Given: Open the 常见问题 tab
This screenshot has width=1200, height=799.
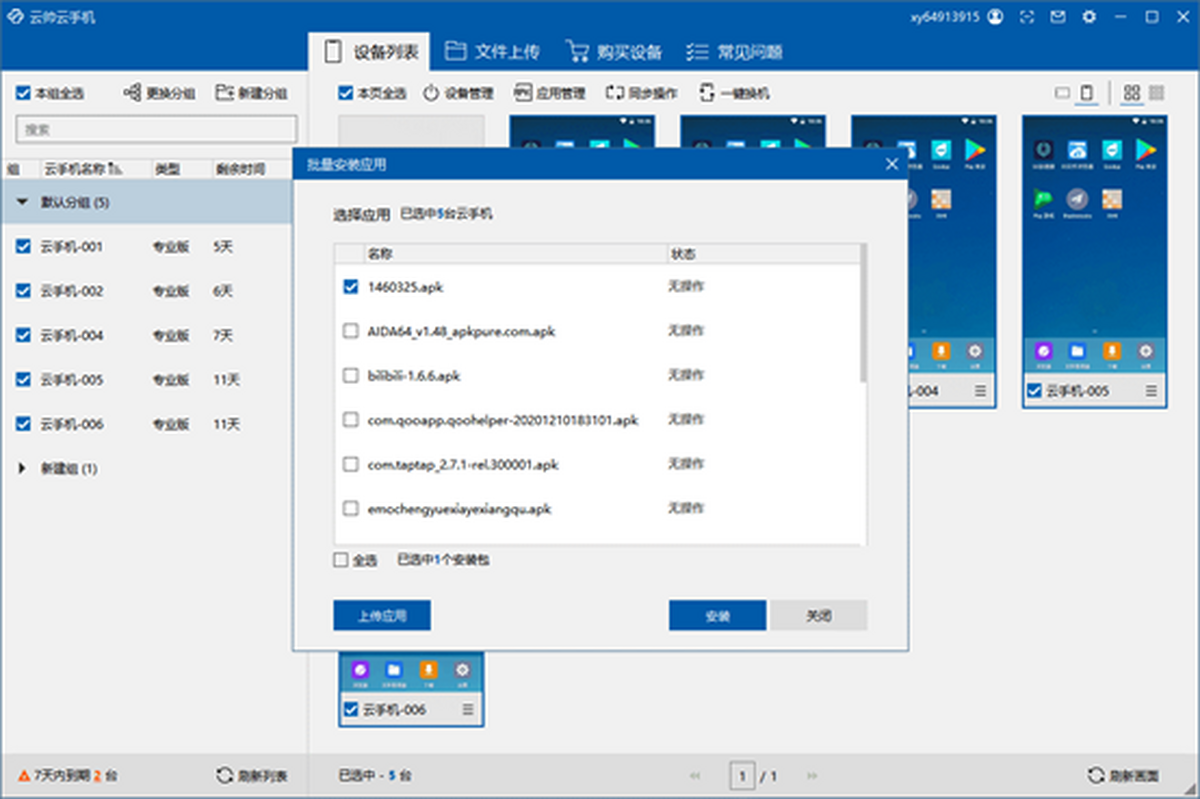Looking at the screenshot, I should point(734,51).
